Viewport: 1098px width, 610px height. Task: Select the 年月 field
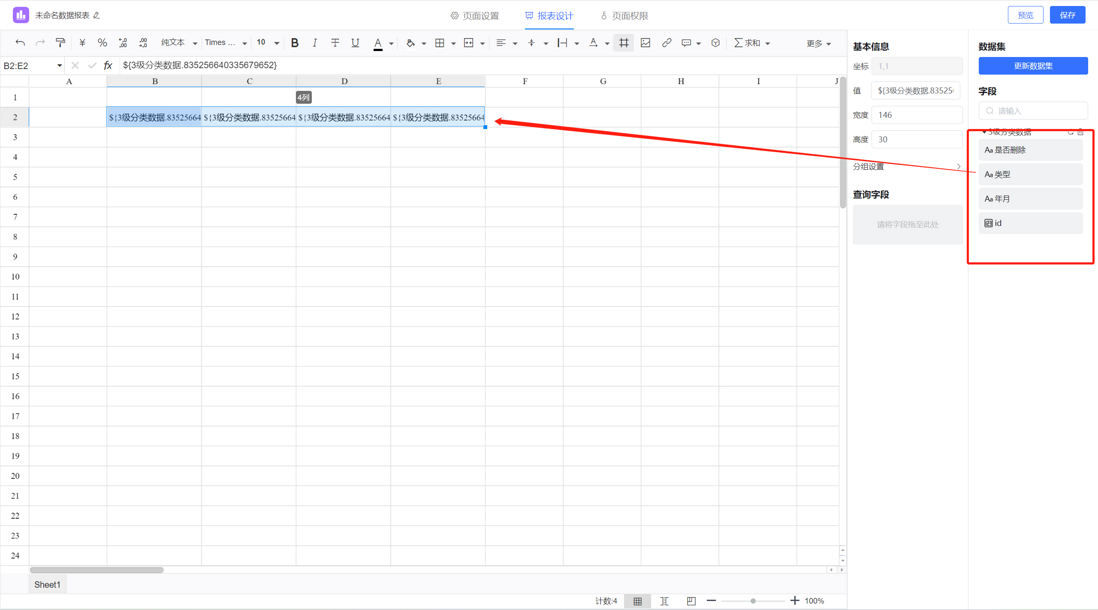tap(1030, 199)
